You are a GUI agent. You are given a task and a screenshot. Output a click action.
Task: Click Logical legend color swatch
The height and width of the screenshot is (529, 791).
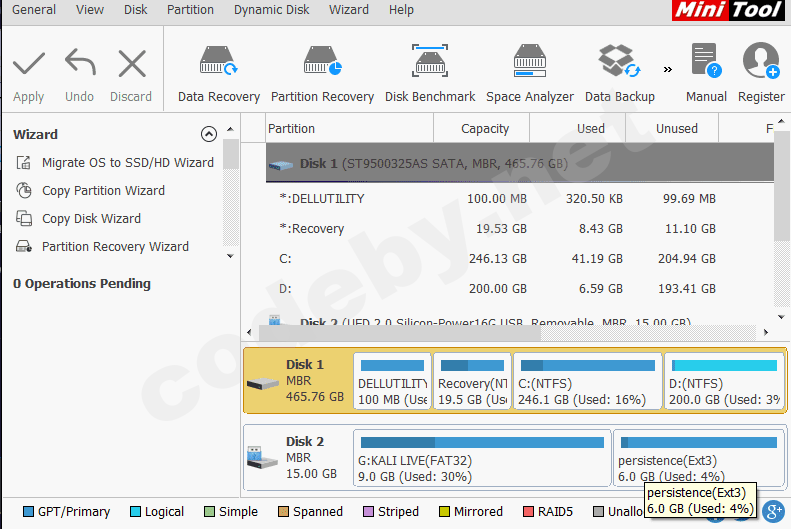click(x=135, y=512)
